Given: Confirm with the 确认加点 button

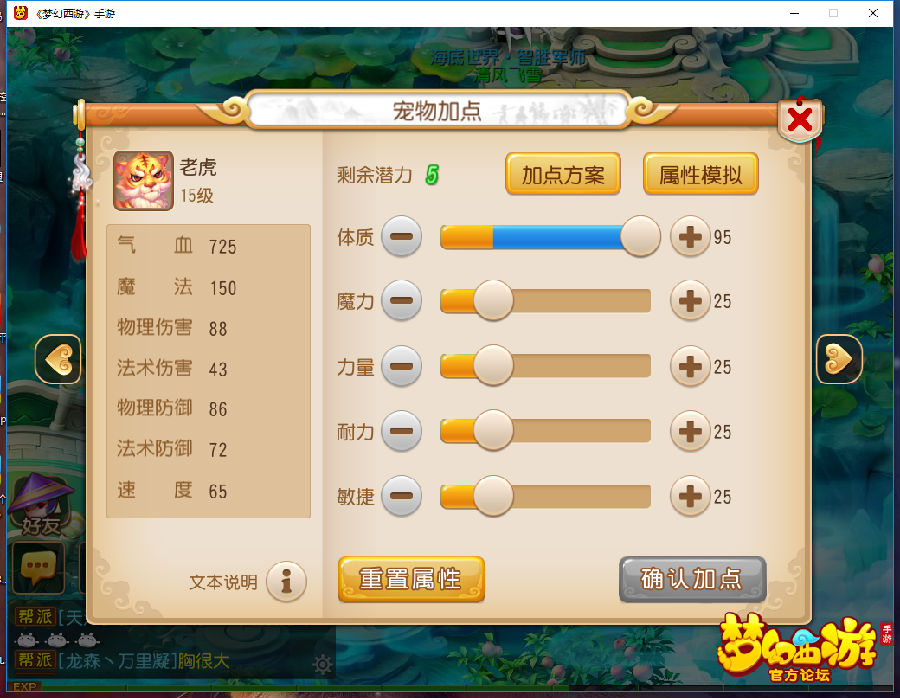Looking at the screenshot, I should point(693,579).
